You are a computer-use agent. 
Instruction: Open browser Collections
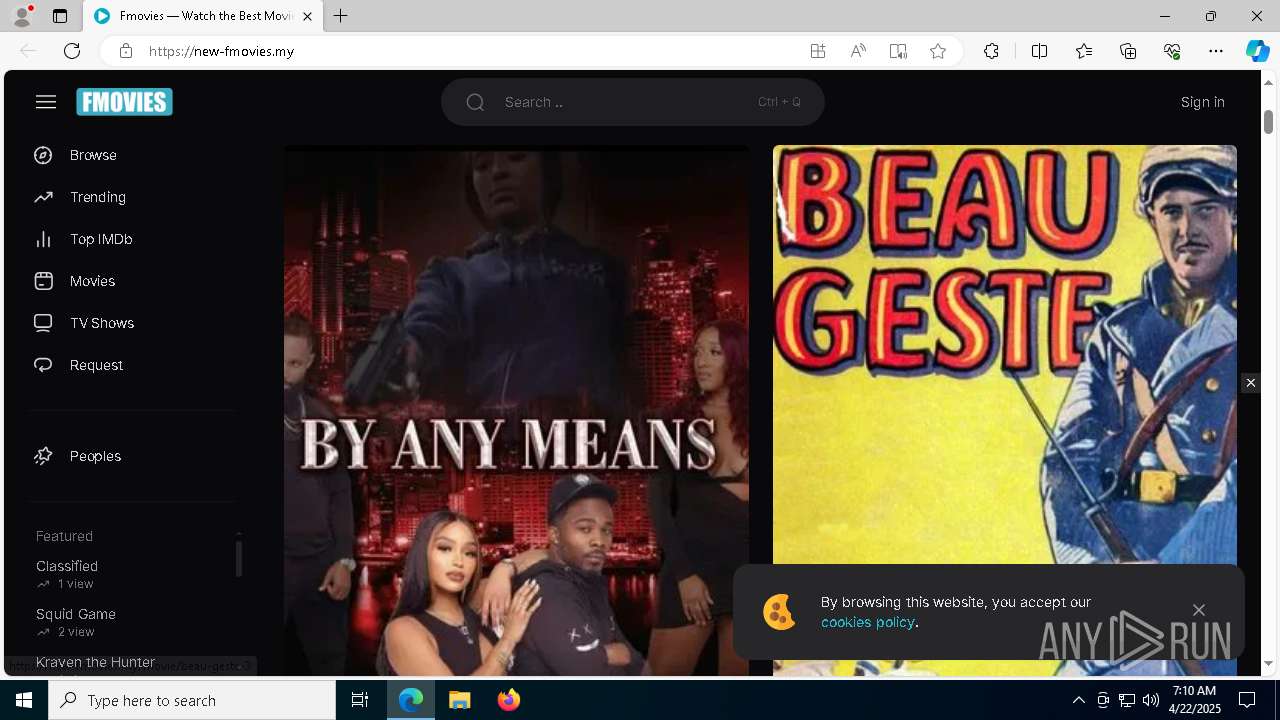1128,51
